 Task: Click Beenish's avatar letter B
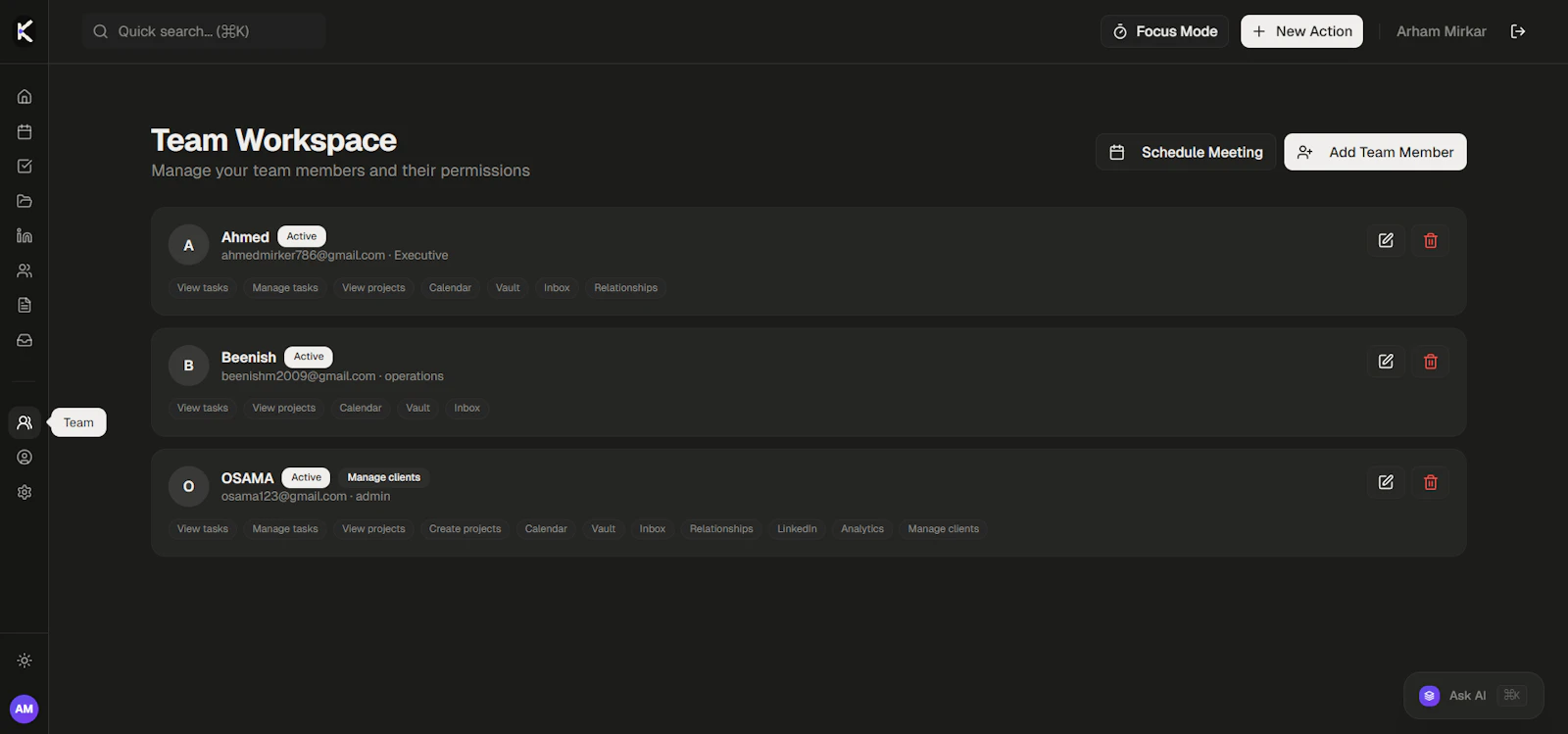point(189,366)
